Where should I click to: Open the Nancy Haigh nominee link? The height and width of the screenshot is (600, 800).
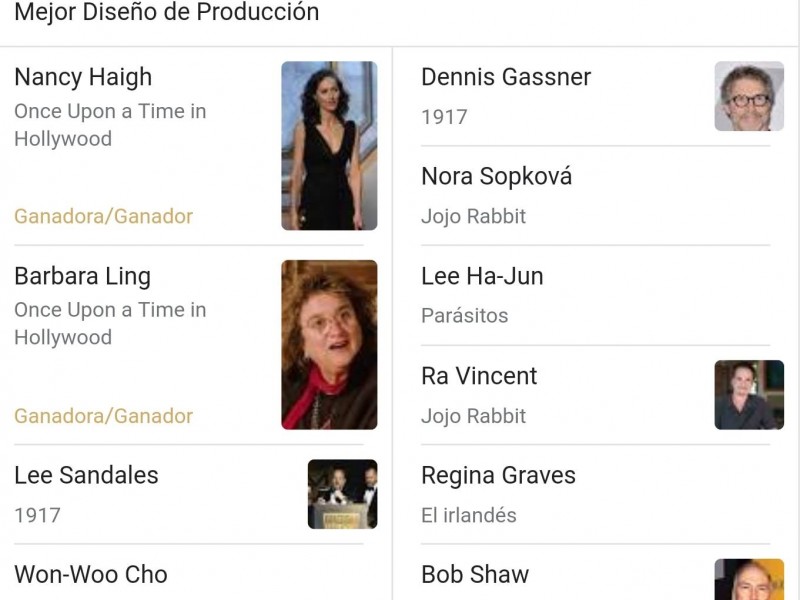coord(83,77)
